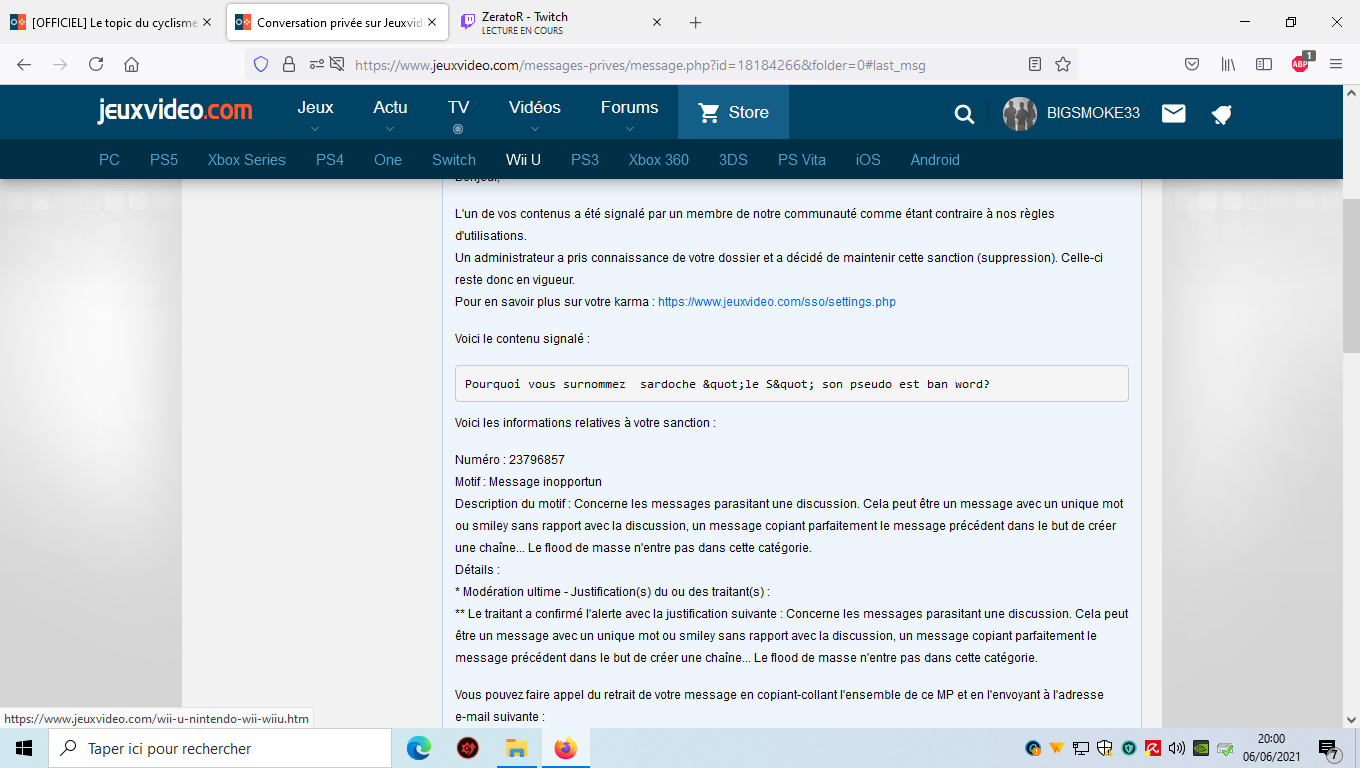The height and width of the screenshot is (768, 1360).
Task: Open the private messages envelope icon
Action: point(1173,113)
